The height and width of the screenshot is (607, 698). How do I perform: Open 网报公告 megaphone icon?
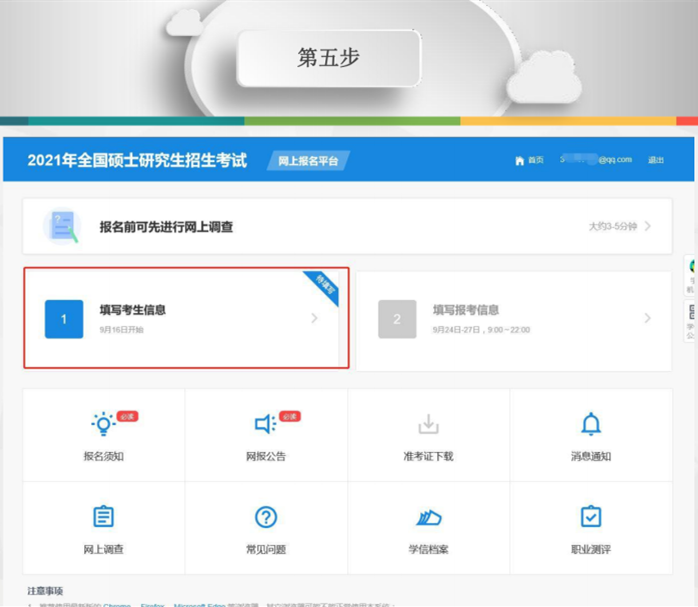(x=265, y=424)
